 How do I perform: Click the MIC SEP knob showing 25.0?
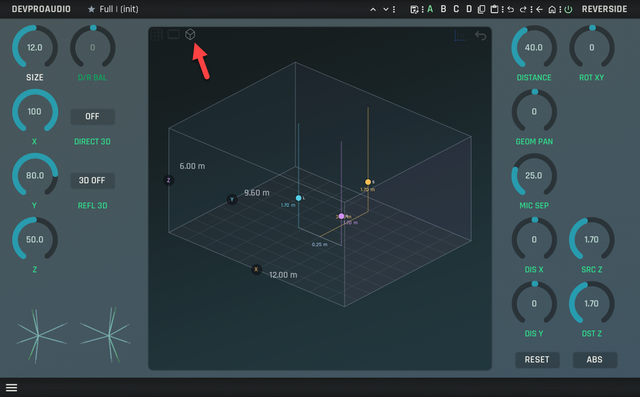pos(534,176)
